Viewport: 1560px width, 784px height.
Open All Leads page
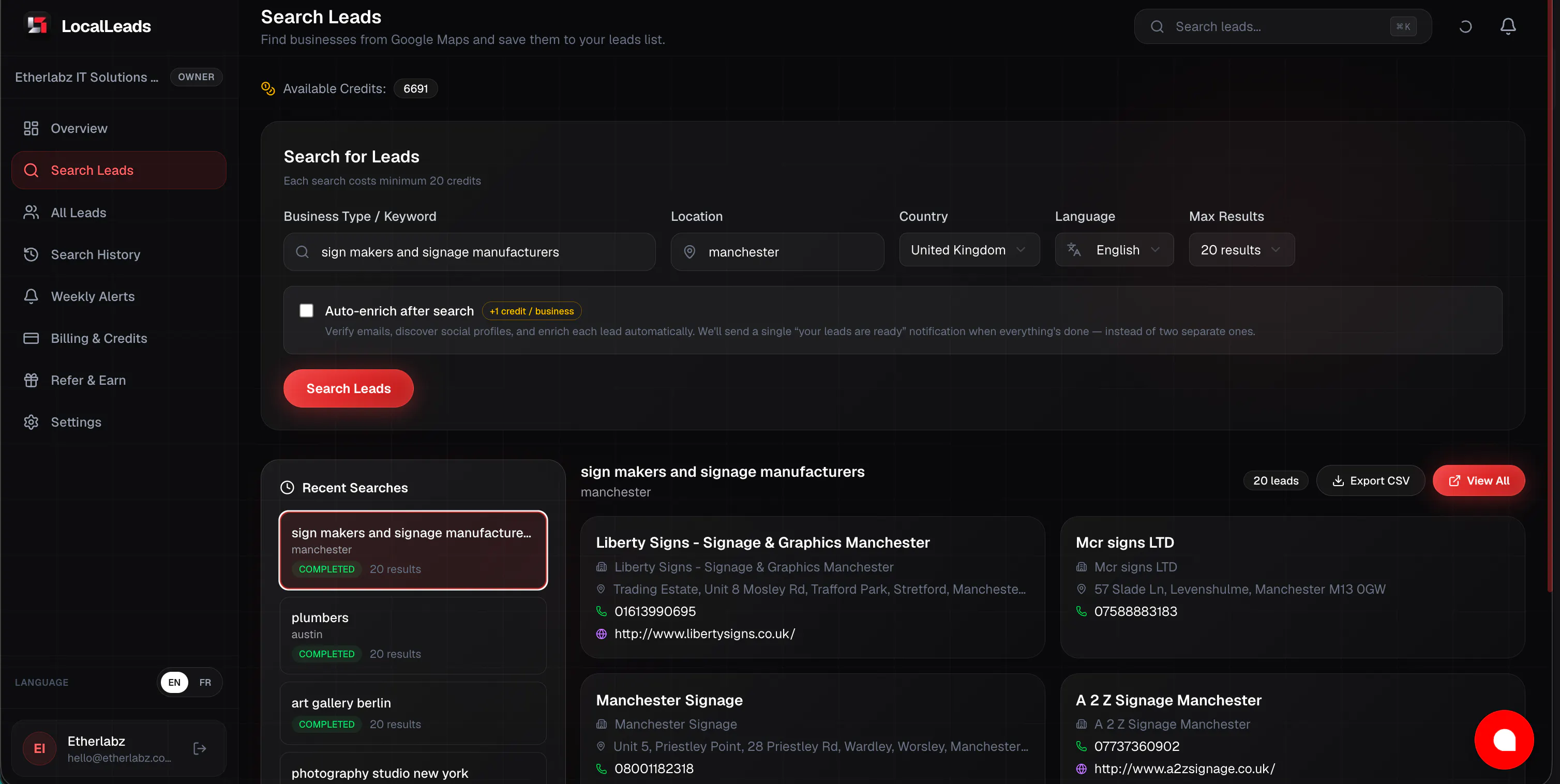pos(118,213)
